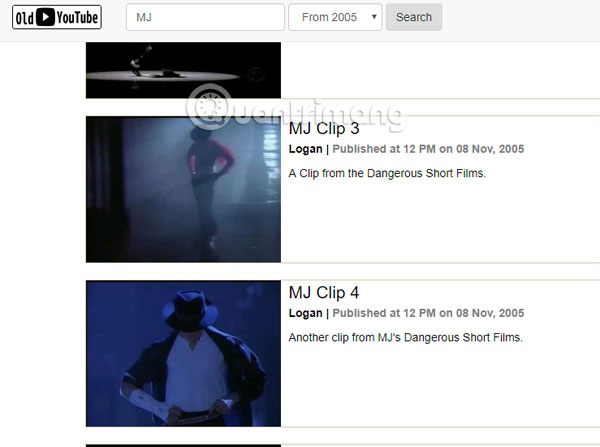600x447 pixels.
Task: Click the Old YouTube logo
Action: click(57, 17)
